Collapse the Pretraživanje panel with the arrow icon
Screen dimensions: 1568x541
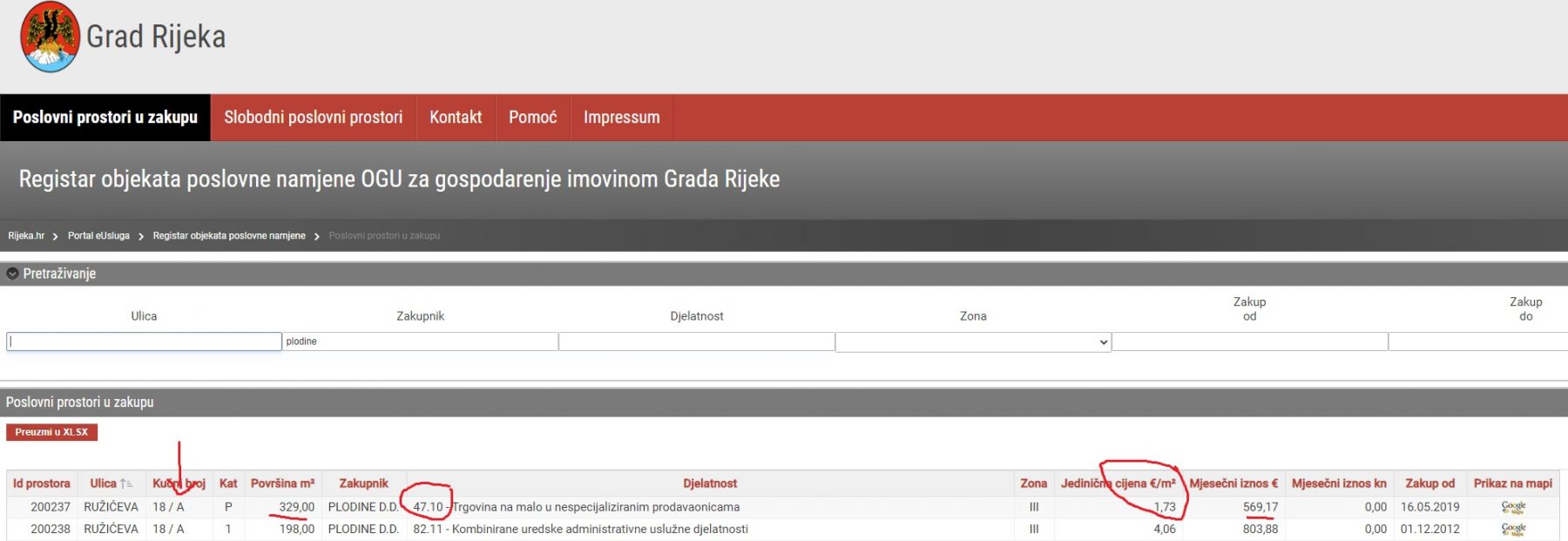point(12,274)
